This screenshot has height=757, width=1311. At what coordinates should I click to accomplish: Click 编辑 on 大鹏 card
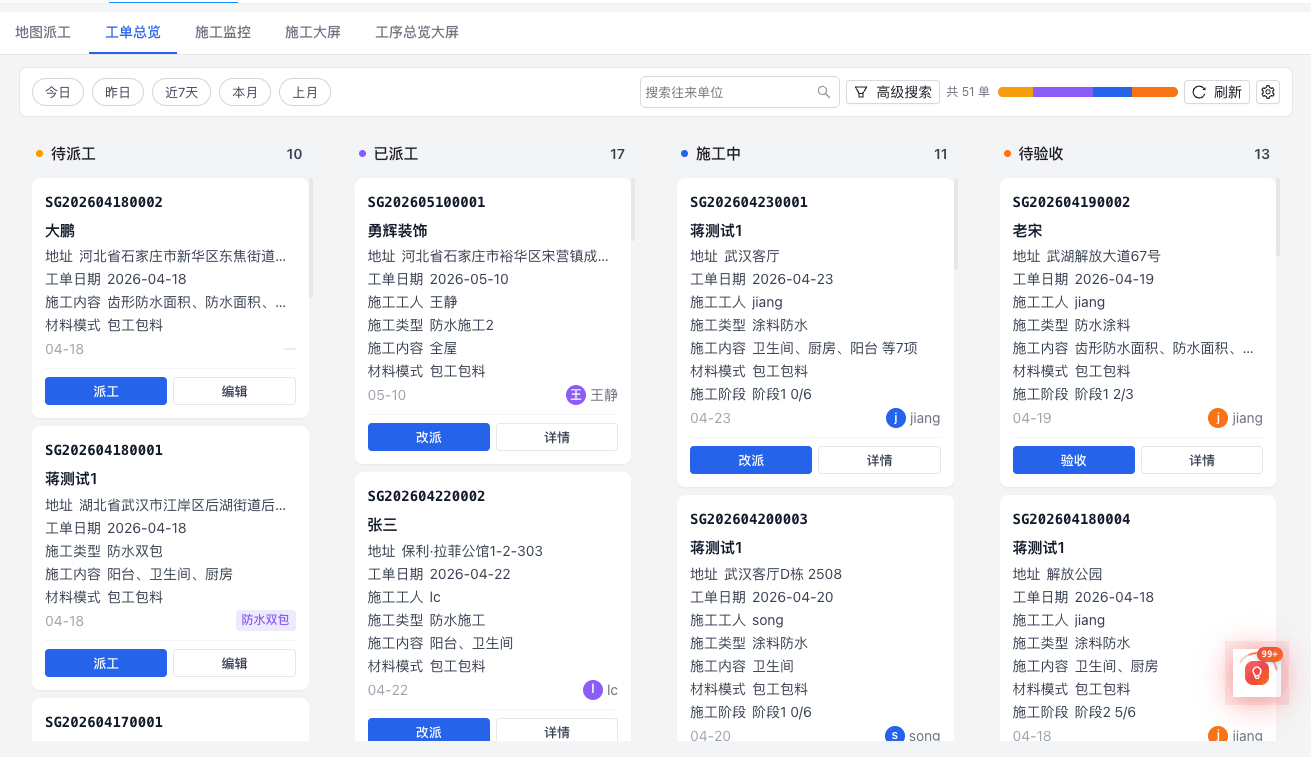pos(234,391)
